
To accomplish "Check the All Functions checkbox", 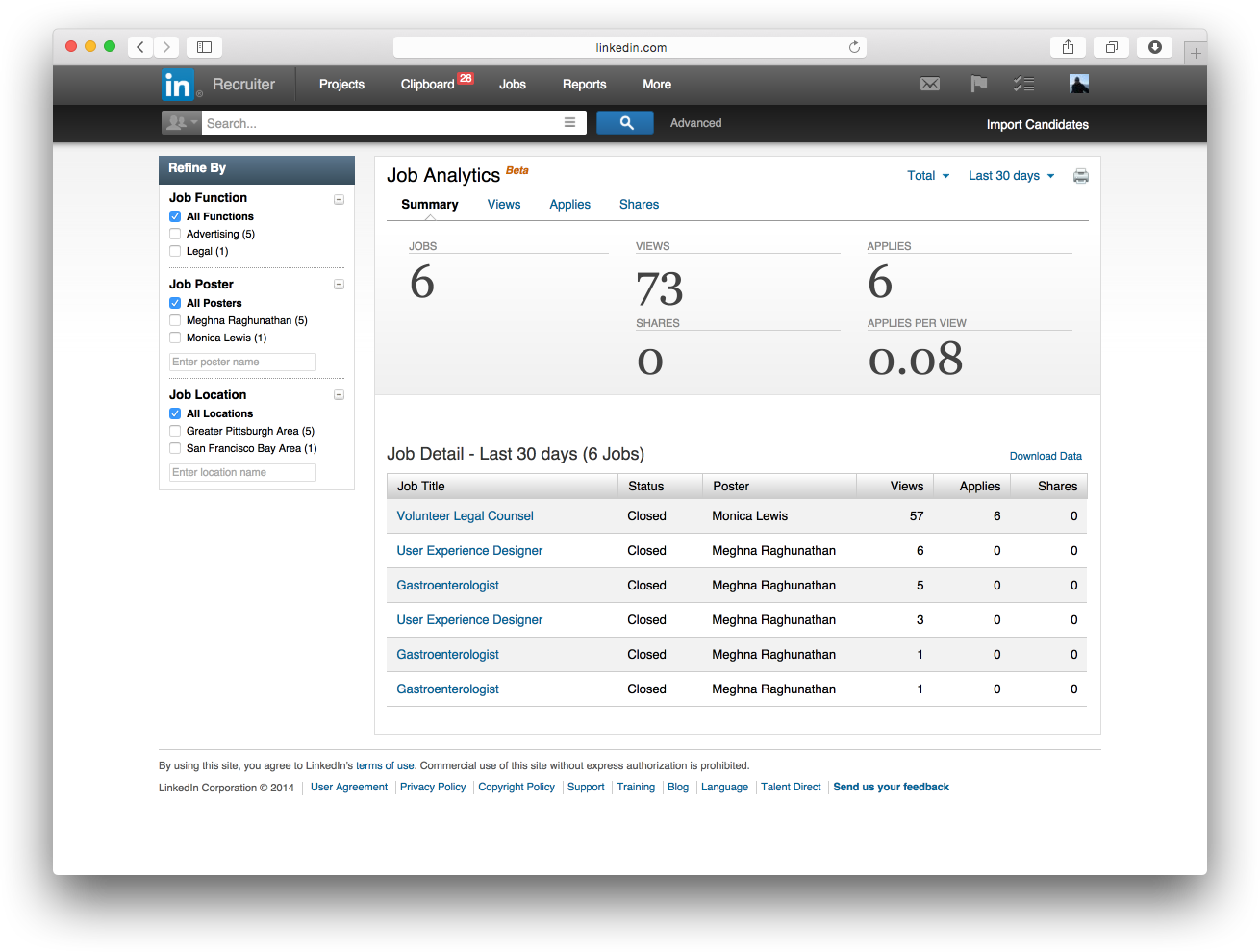I will tap(175, 216).
